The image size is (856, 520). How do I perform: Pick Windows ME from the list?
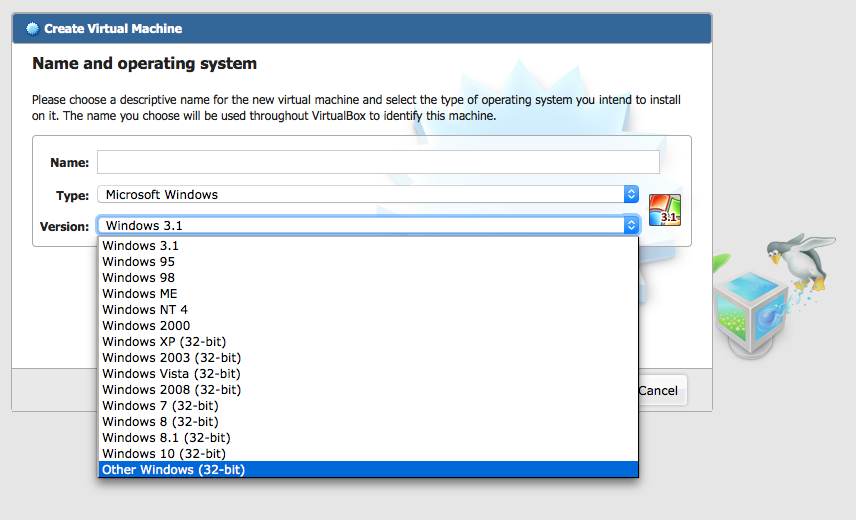[x=139, y=294]
